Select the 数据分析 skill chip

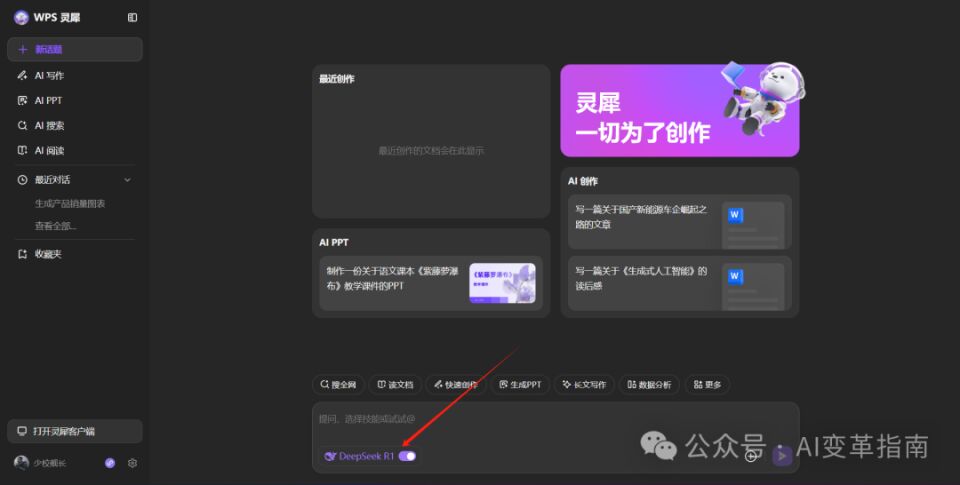(649, 385)
